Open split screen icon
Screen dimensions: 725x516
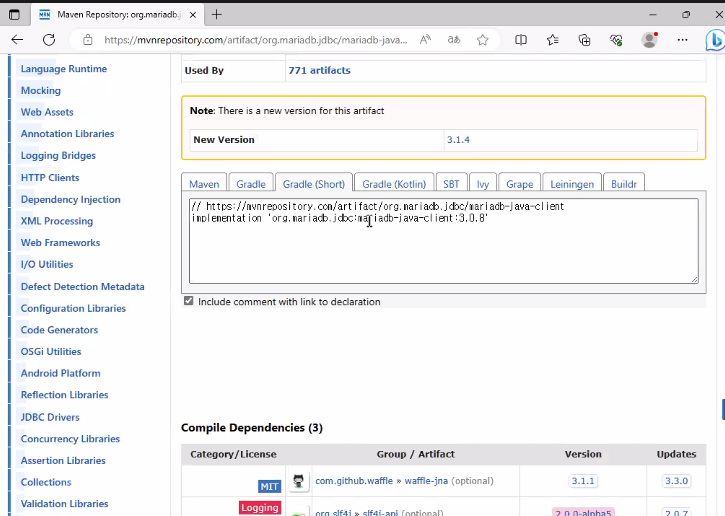[x=521, y=40]
